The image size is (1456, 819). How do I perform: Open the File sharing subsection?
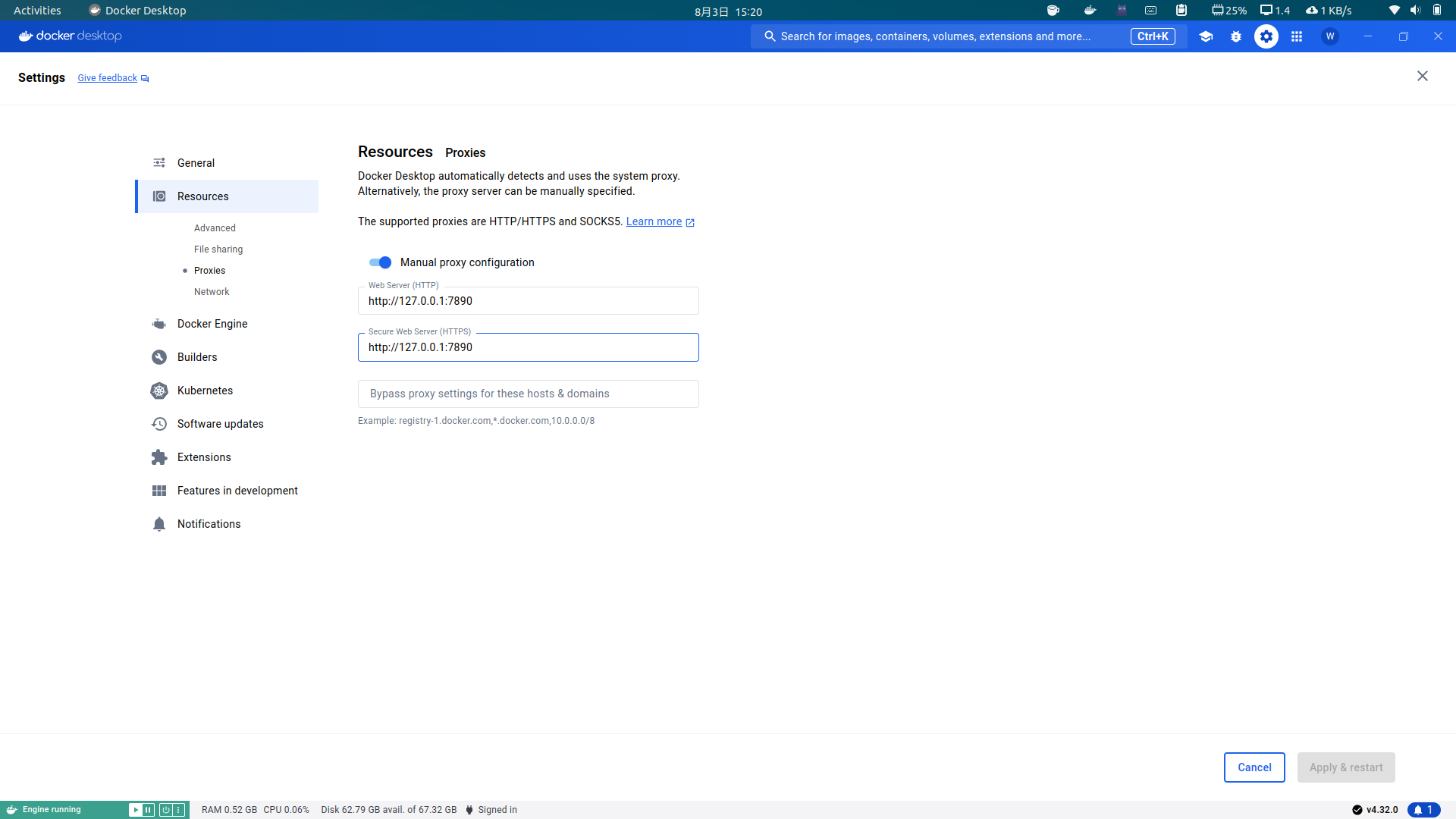218,249
